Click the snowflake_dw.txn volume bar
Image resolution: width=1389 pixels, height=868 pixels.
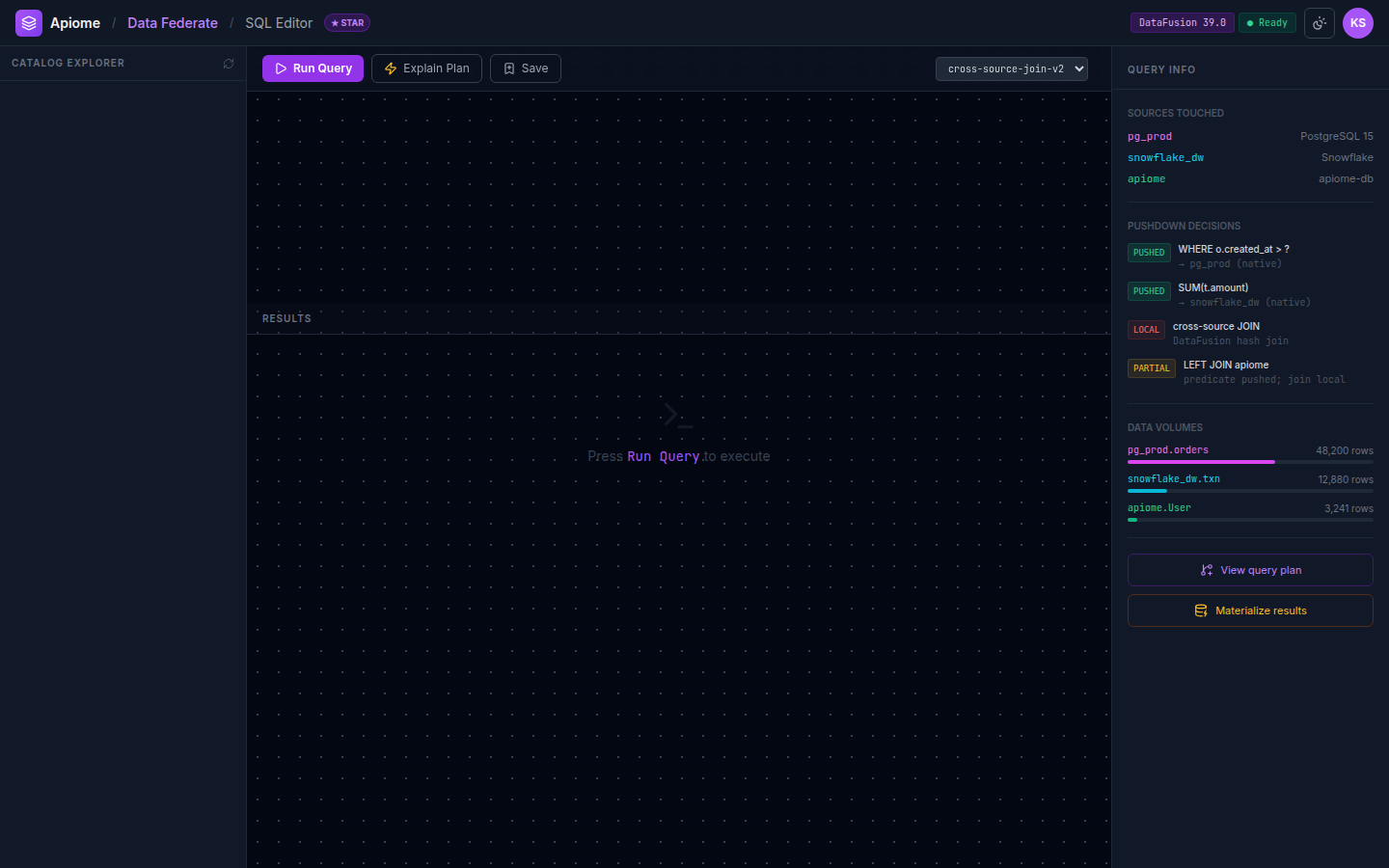point(1250,491)
